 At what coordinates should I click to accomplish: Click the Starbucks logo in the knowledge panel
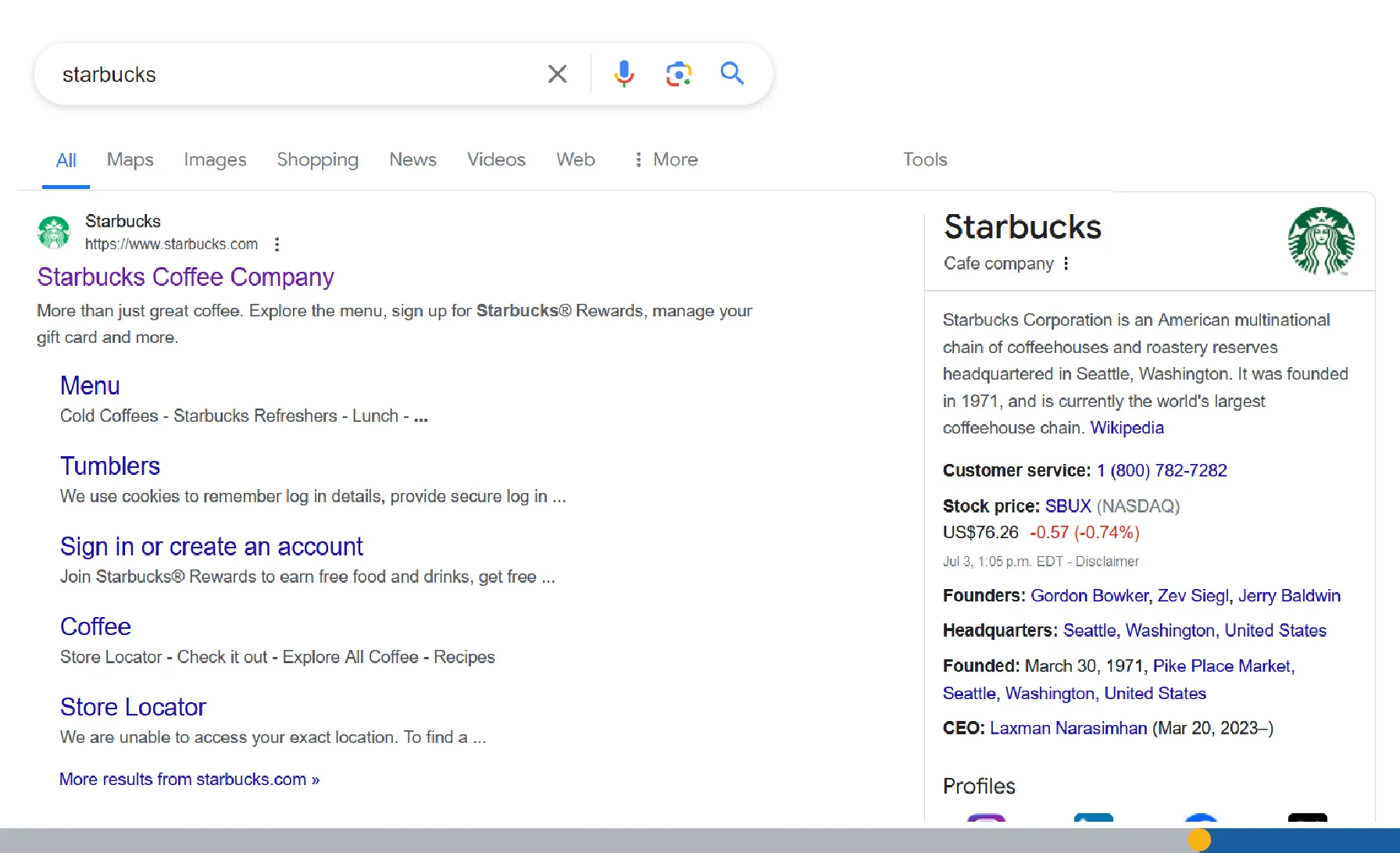1320,241
